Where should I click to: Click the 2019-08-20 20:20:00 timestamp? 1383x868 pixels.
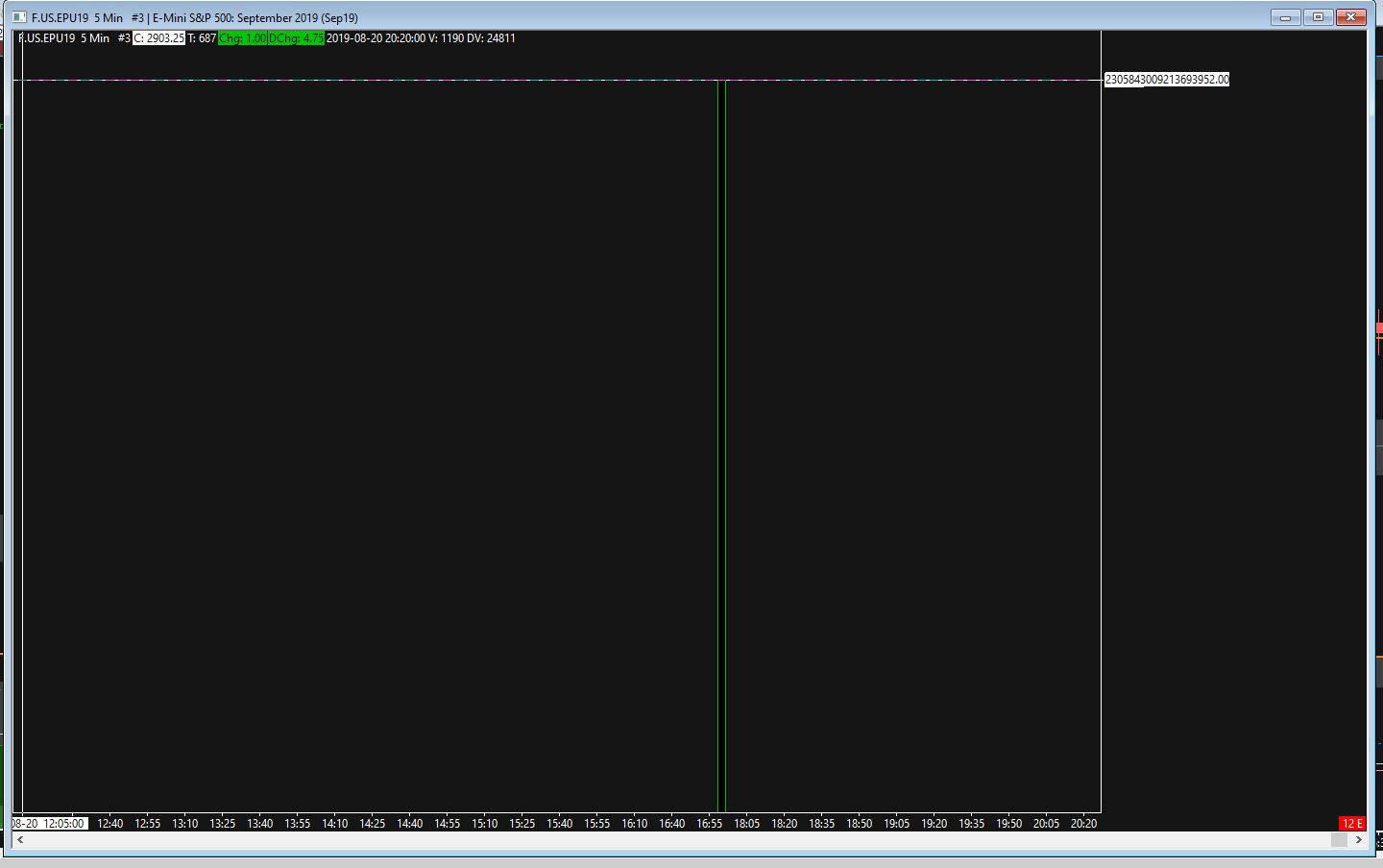point(376,38)
